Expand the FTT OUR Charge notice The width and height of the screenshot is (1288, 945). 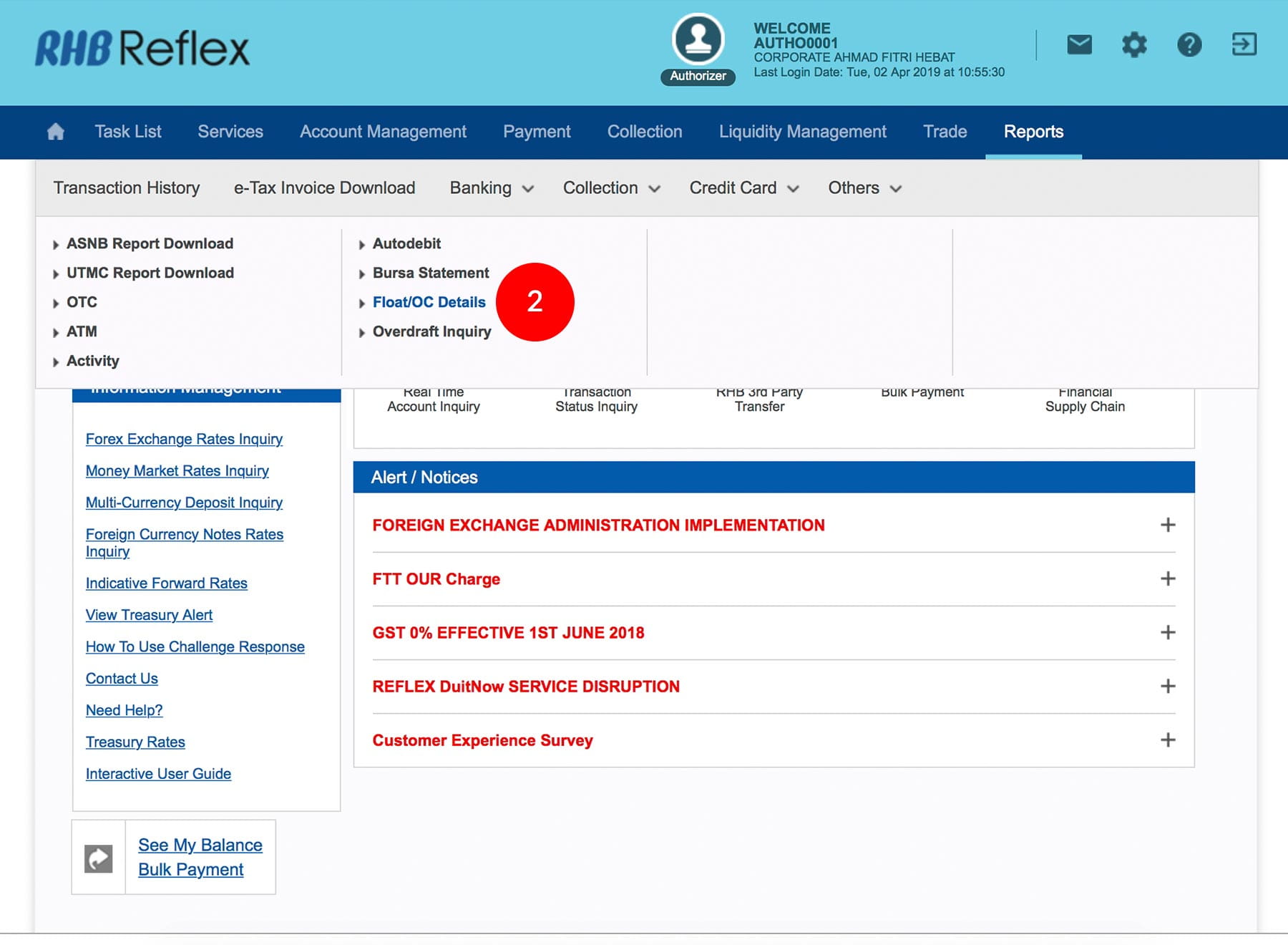click(x=1167, y=578)
